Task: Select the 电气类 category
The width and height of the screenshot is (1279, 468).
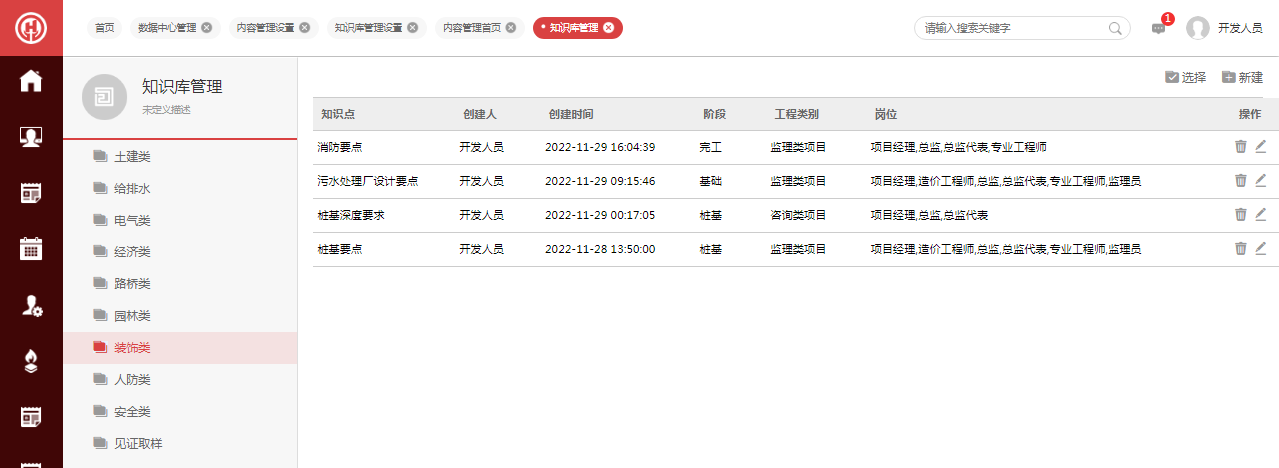Action: tap(180, 220)
